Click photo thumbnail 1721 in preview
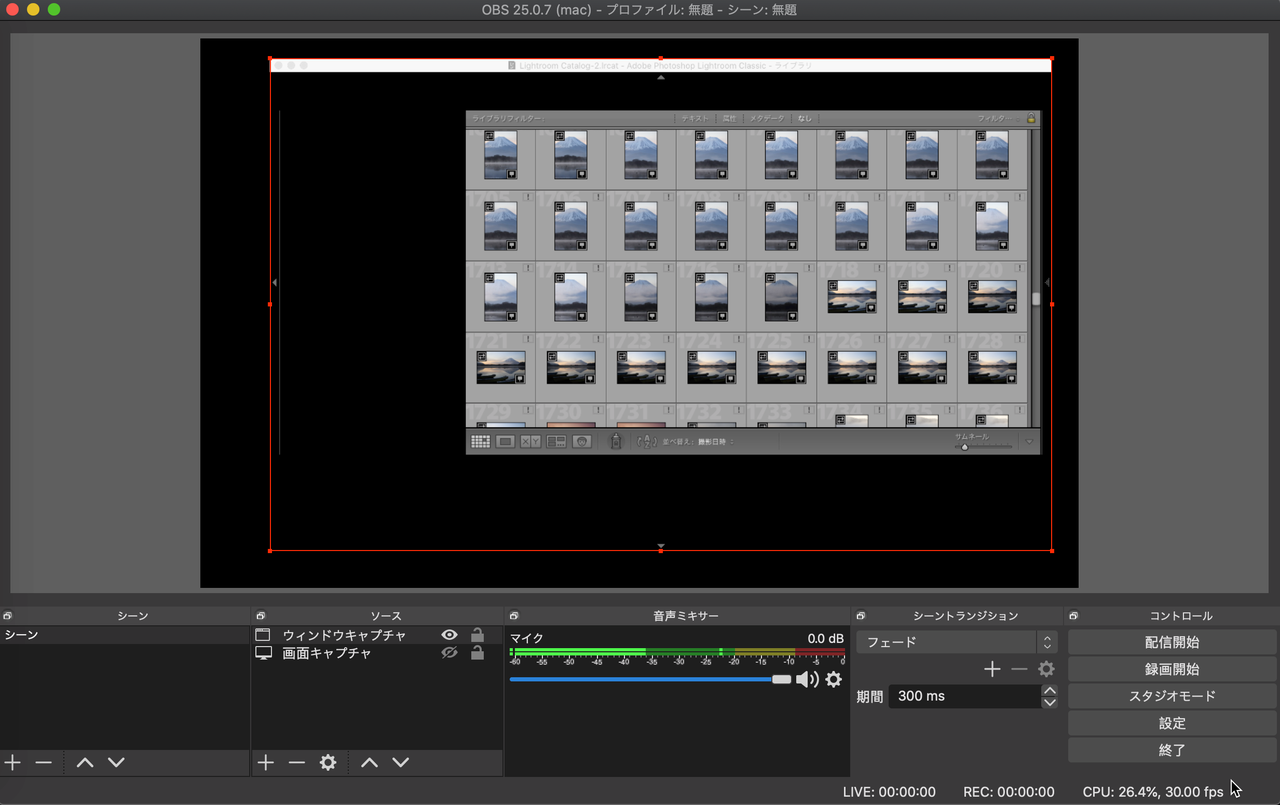The width and height of the screenshot is (1280, 805). coord(501,367)
